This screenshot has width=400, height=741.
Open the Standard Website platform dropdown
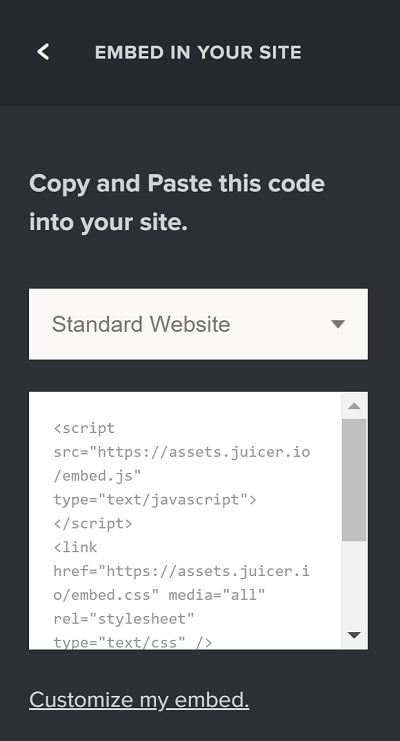(x=198, y=324)
